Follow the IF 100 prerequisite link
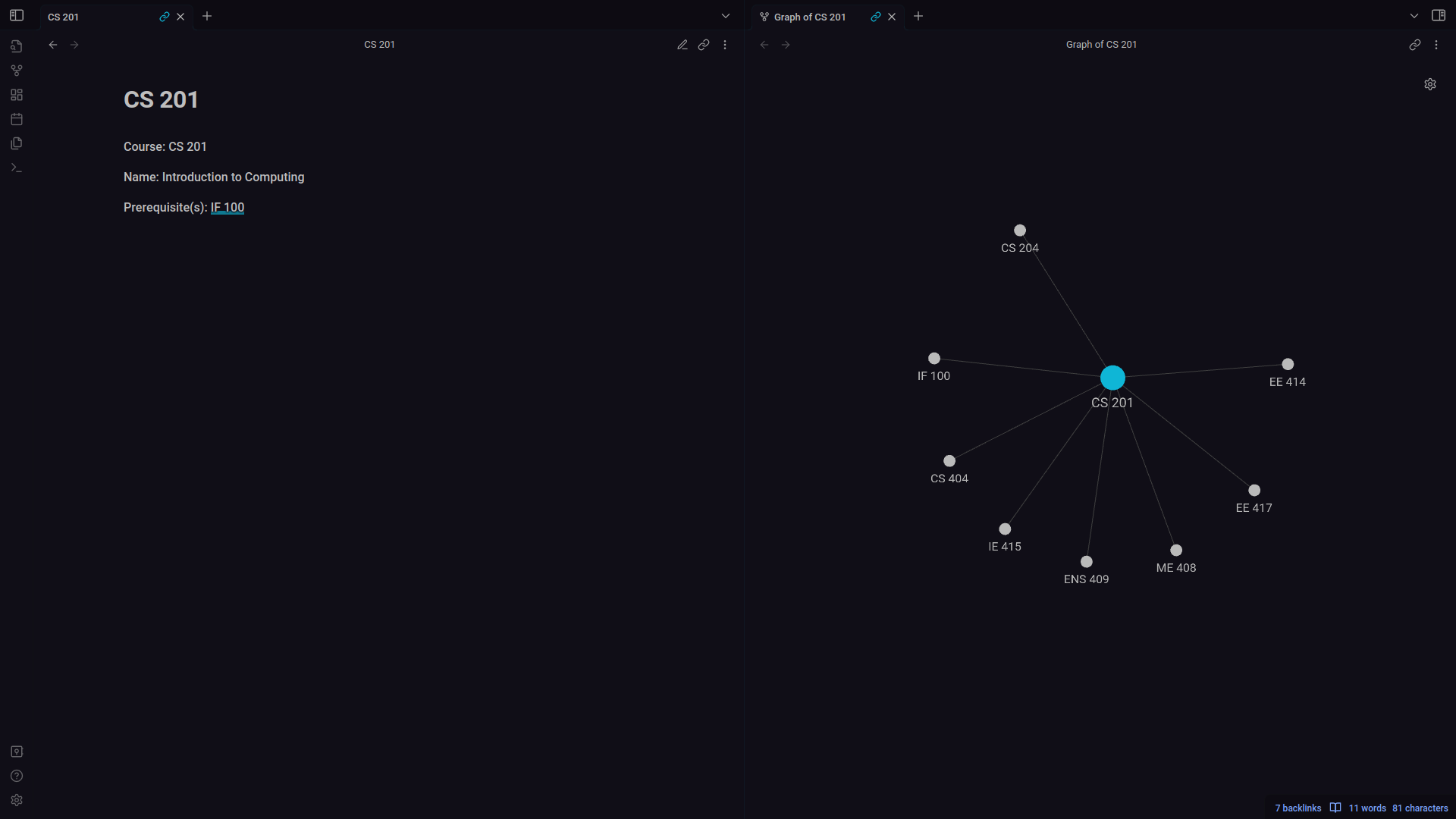Viewport: 1456px width, 819px height. click(x=227, y=207)
